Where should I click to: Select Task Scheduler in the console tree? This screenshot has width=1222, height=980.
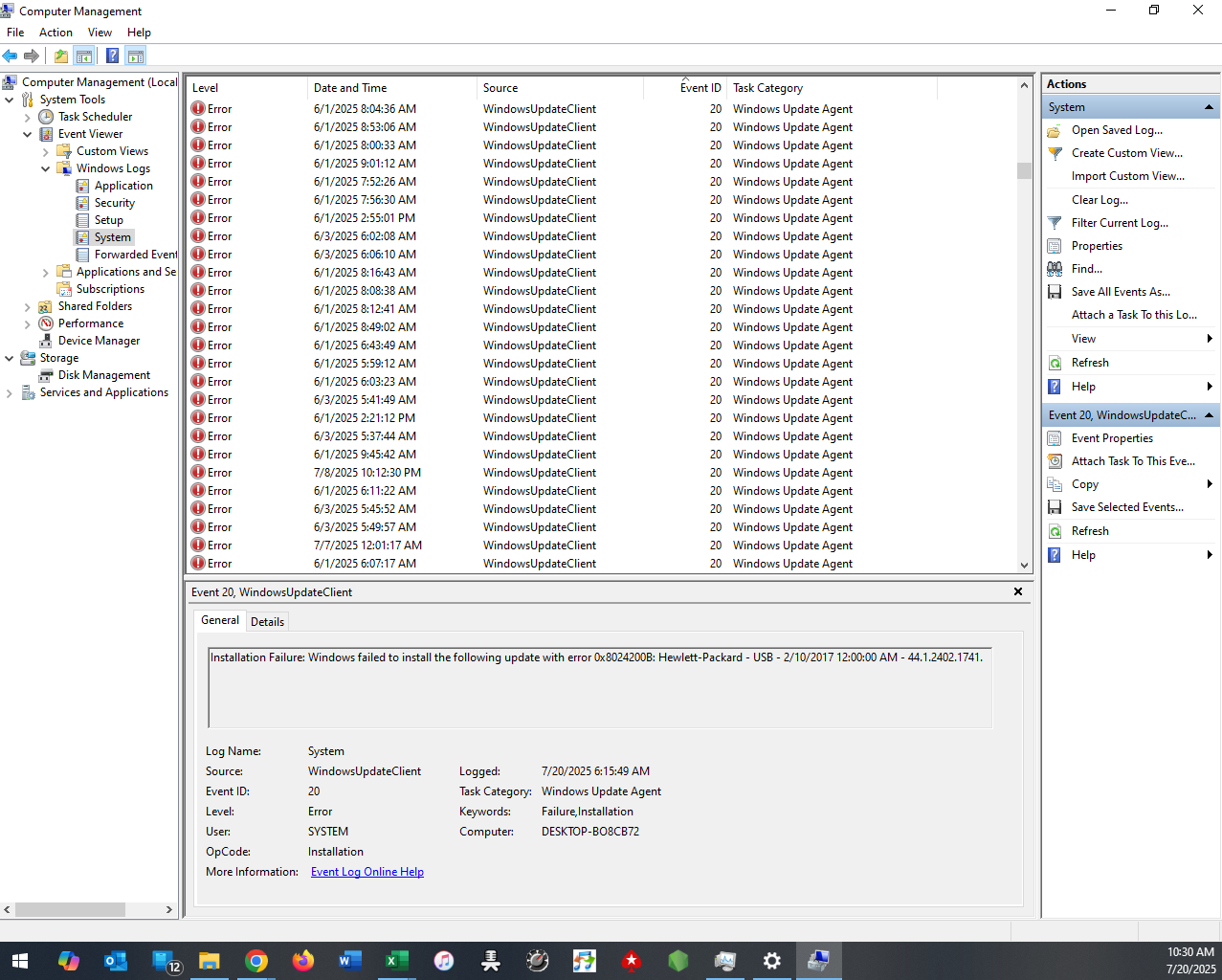[x=95, y=117]
